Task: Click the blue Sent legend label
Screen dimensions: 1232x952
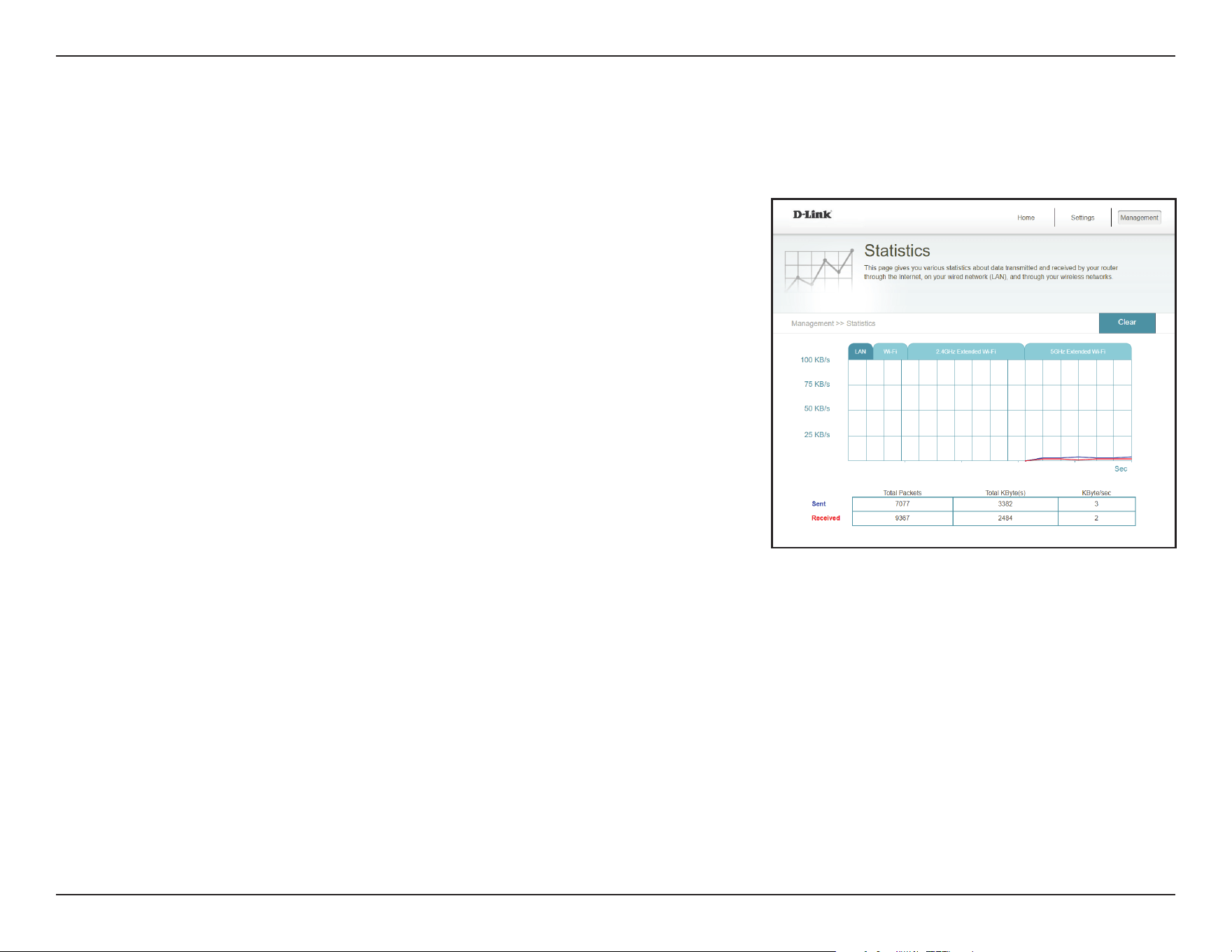Action: coord(819,504)
